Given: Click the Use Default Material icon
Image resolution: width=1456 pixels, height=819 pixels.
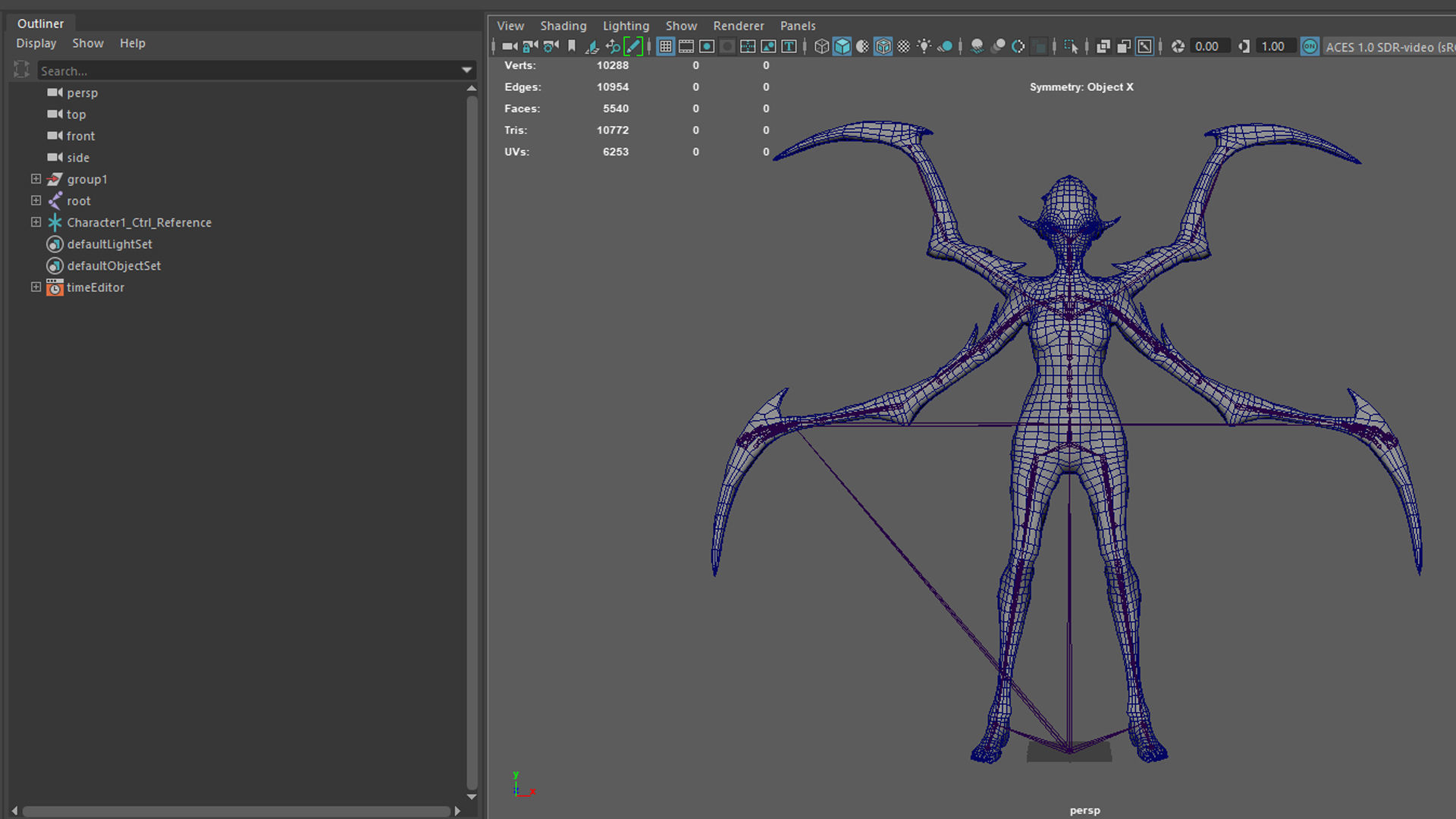Looking at the screenshot, I should 862,46.
